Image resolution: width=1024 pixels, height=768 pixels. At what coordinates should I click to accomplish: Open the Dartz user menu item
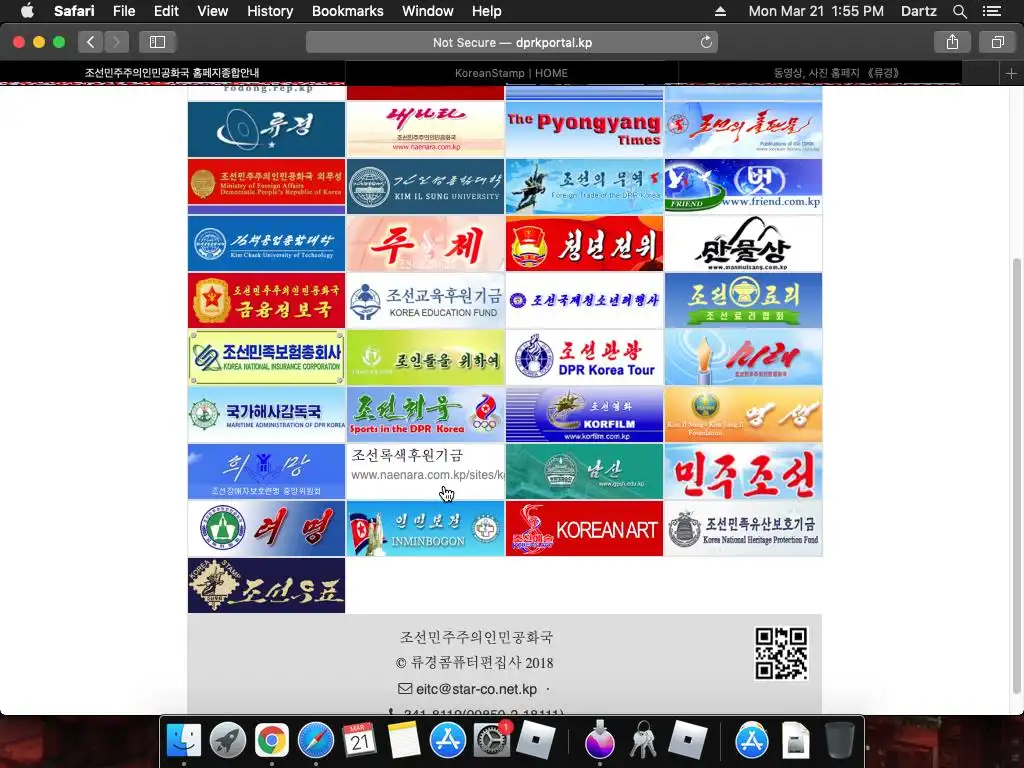(918, 11)
